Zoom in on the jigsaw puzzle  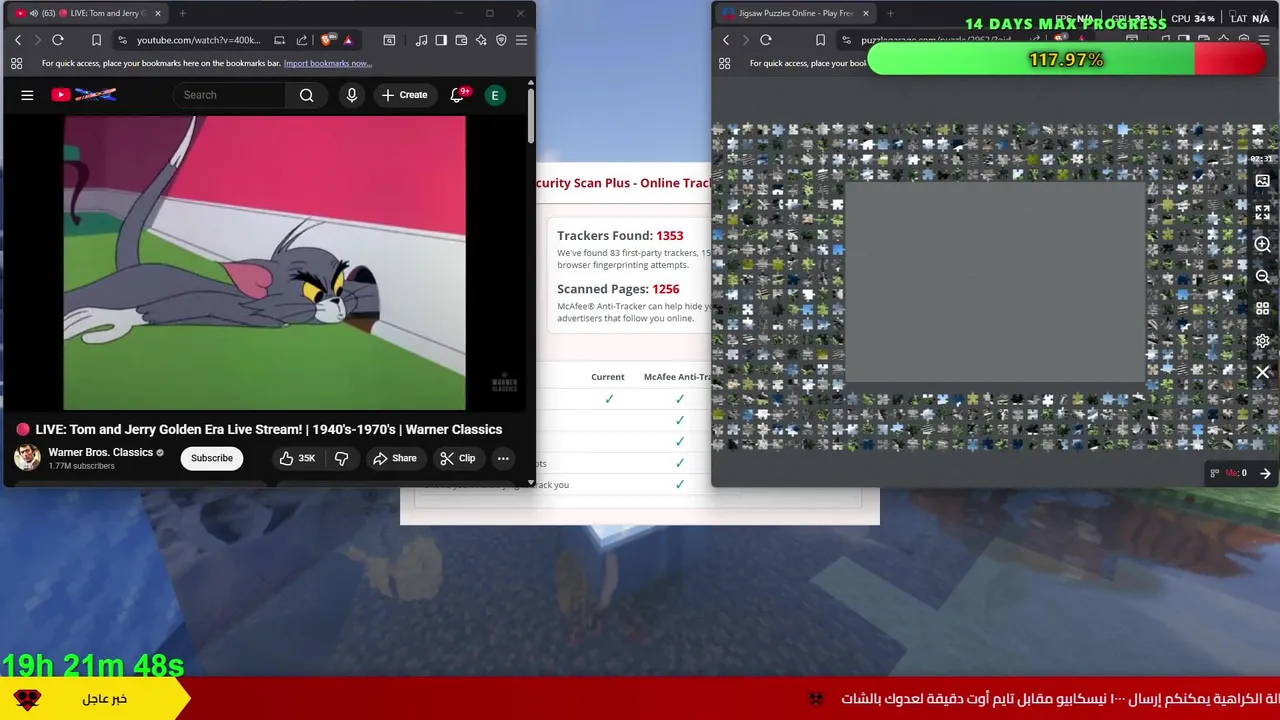click(1262, 245)
